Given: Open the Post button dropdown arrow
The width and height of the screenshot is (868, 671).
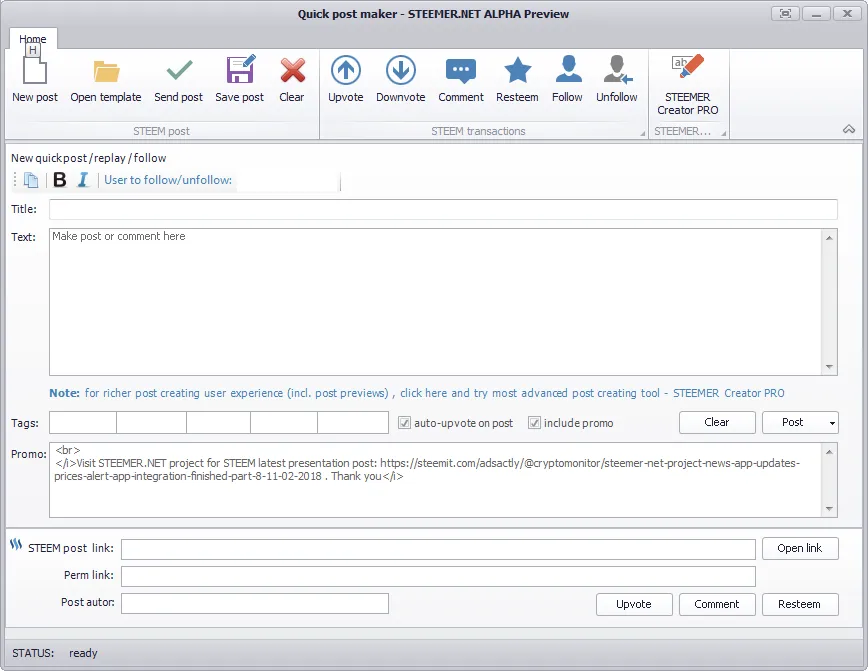Looking at the screenshot, I should [x=831, y=423].
